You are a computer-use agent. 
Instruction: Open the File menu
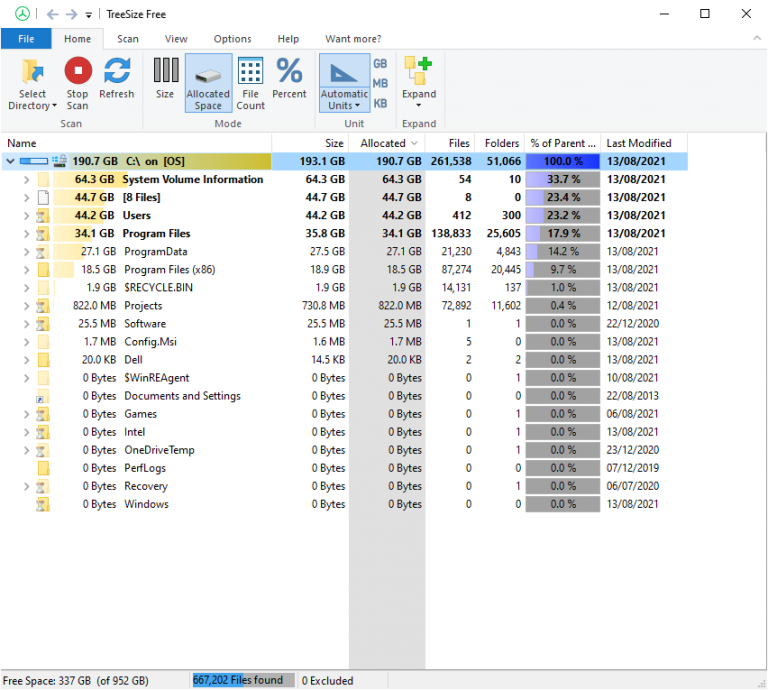(26, 39)
